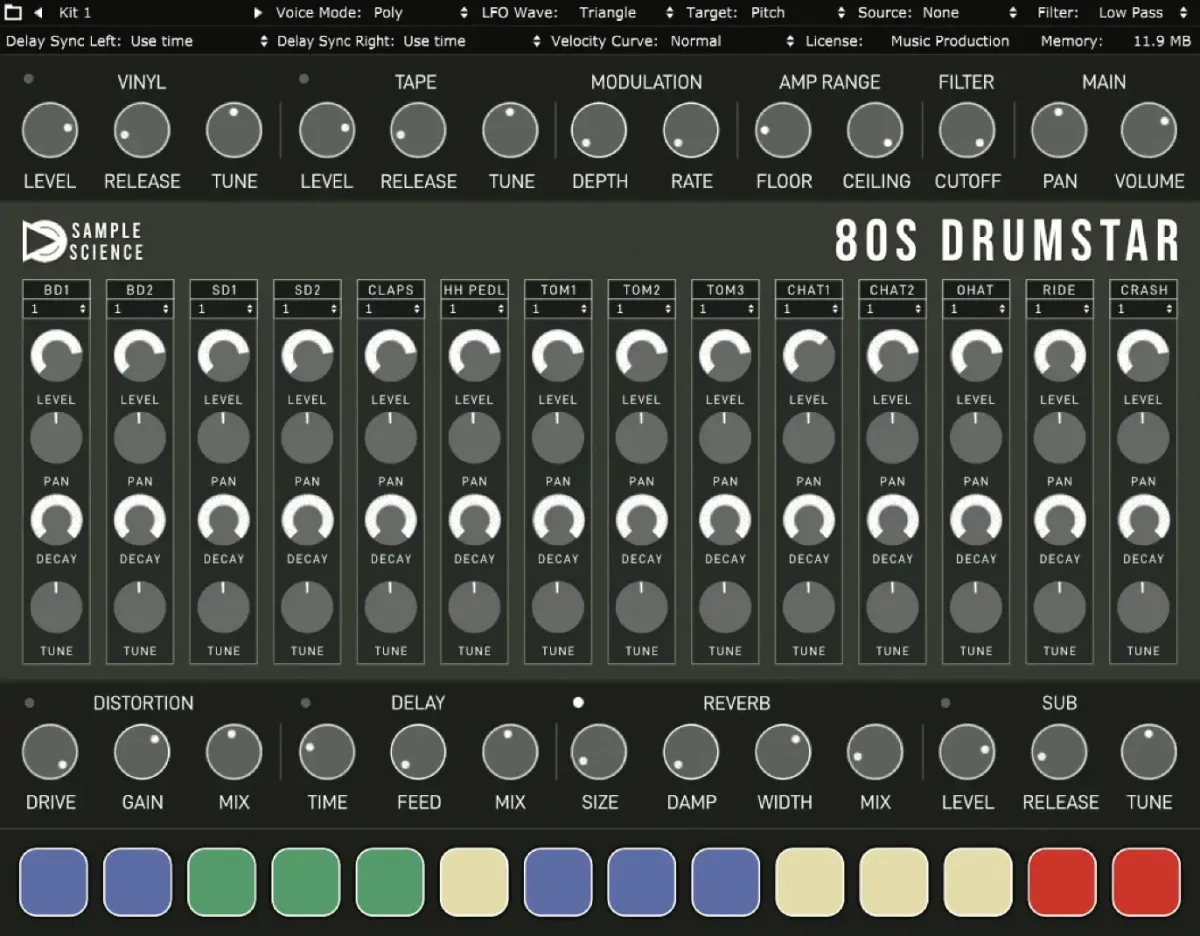Click the DISTORTION GAIN knob
The width and height of the screenshot is (1200, 936).
tap(142, 752)
